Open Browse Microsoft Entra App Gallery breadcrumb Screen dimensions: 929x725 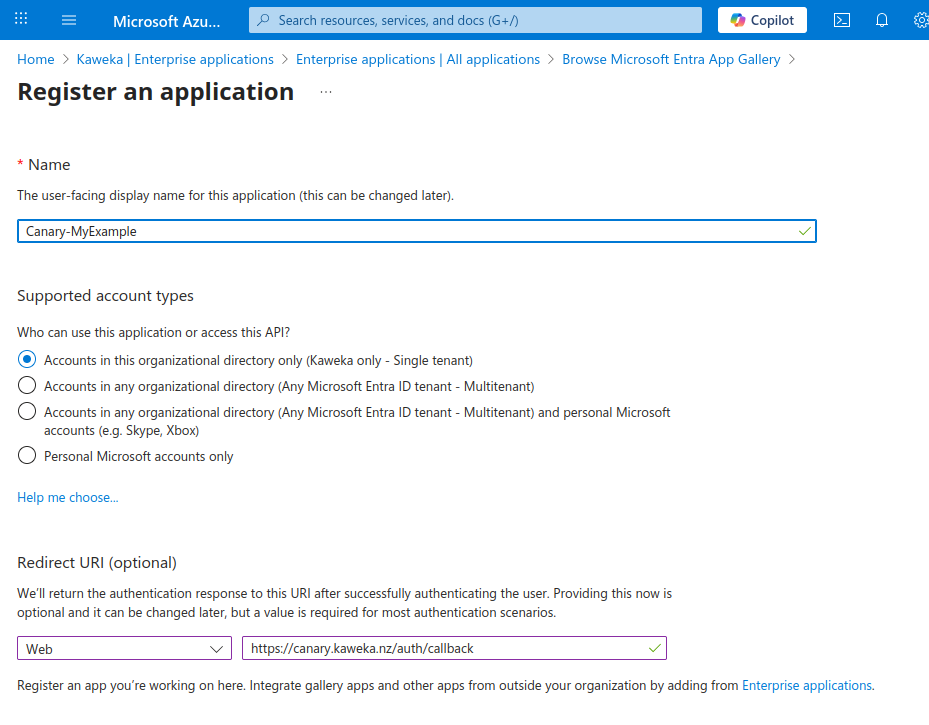[671, 59]
